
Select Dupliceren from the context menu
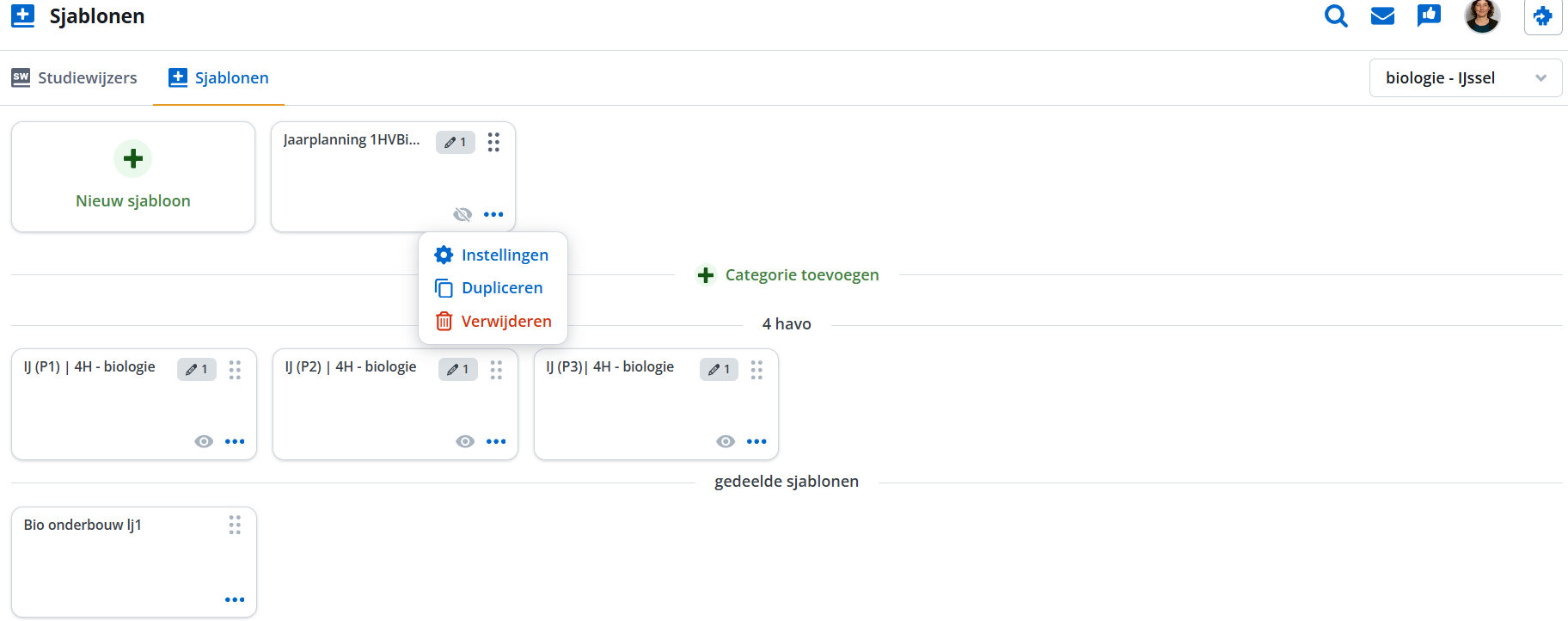[x=501, y=288]
